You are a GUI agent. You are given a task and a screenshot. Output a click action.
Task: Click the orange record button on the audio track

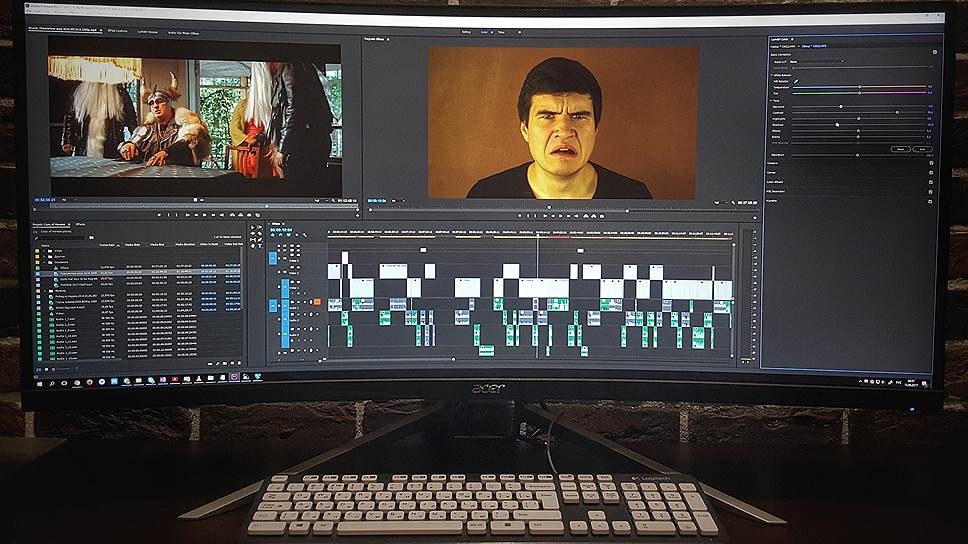pyautogui.click(x=317, y=301)
